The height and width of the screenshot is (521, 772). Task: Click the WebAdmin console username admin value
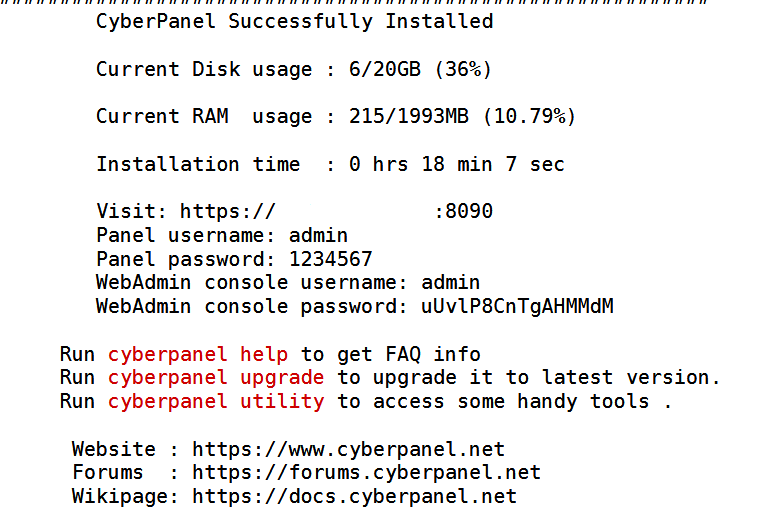click(450, 283)
